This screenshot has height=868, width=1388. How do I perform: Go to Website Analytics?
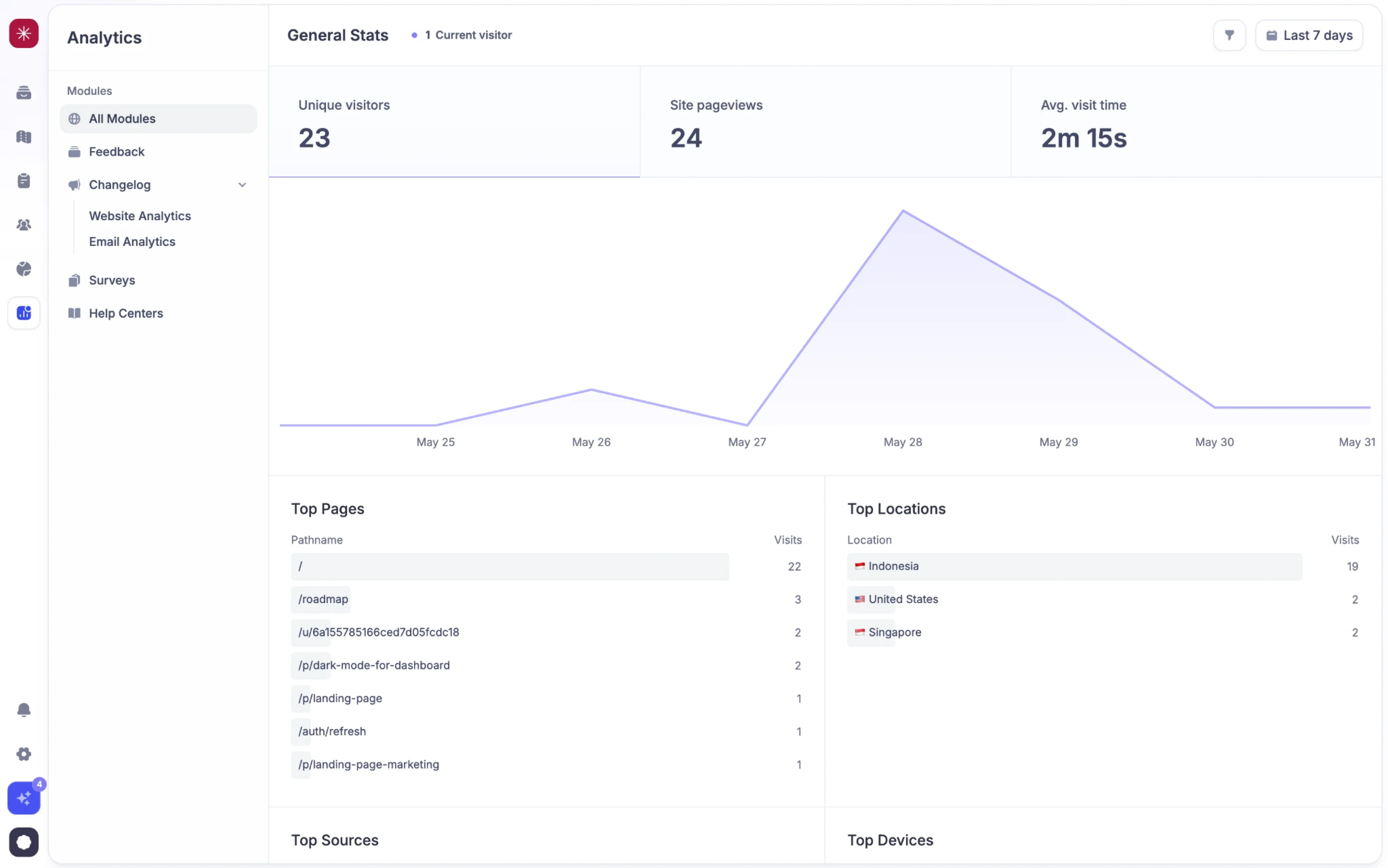(x=140, y=216)
